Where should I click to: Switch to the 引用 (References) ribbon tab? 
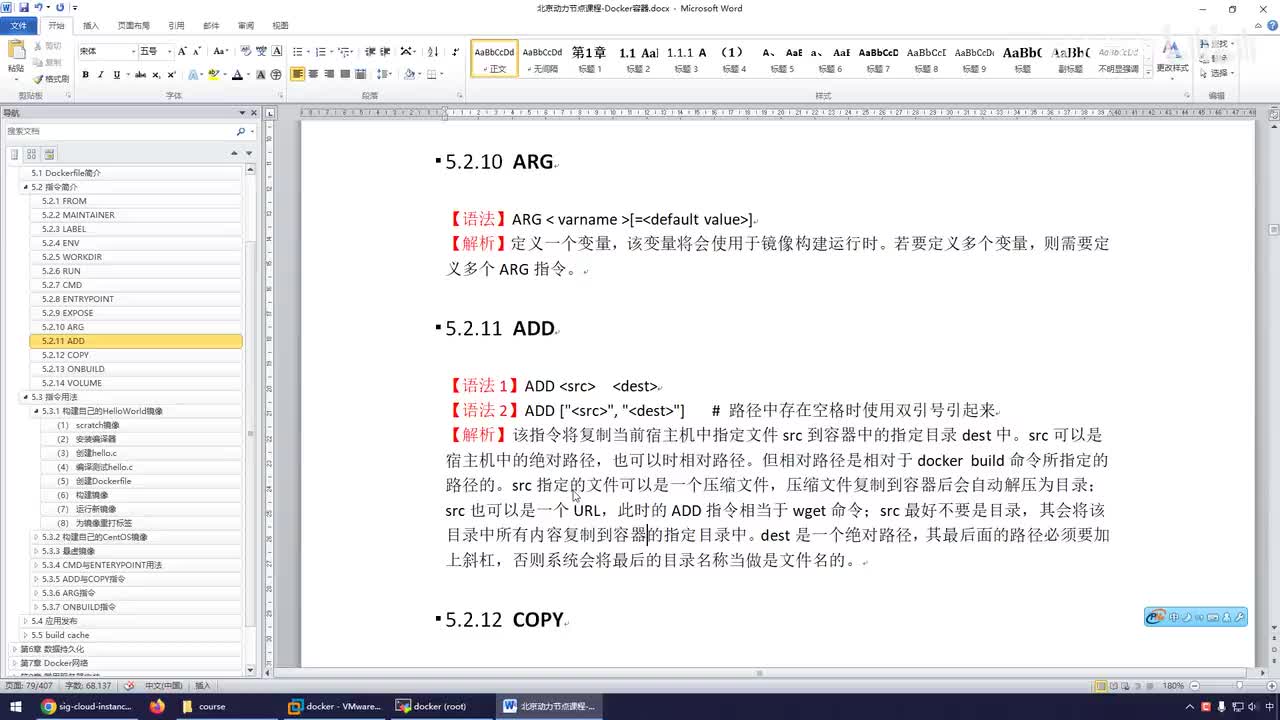click(176, 26)
